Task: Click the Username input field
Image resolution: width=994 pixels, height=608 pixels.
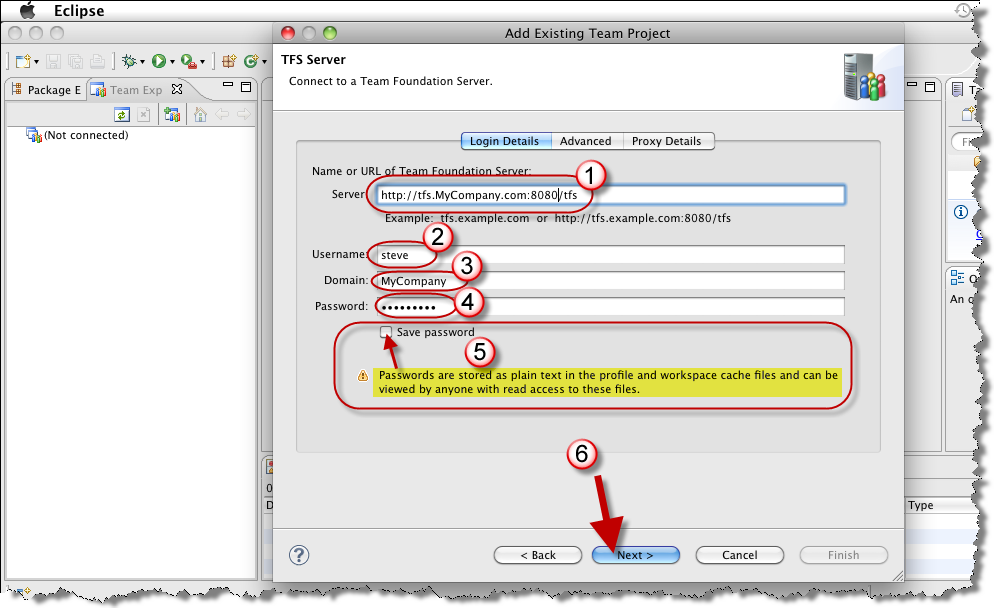Action: tap(610, 255)
